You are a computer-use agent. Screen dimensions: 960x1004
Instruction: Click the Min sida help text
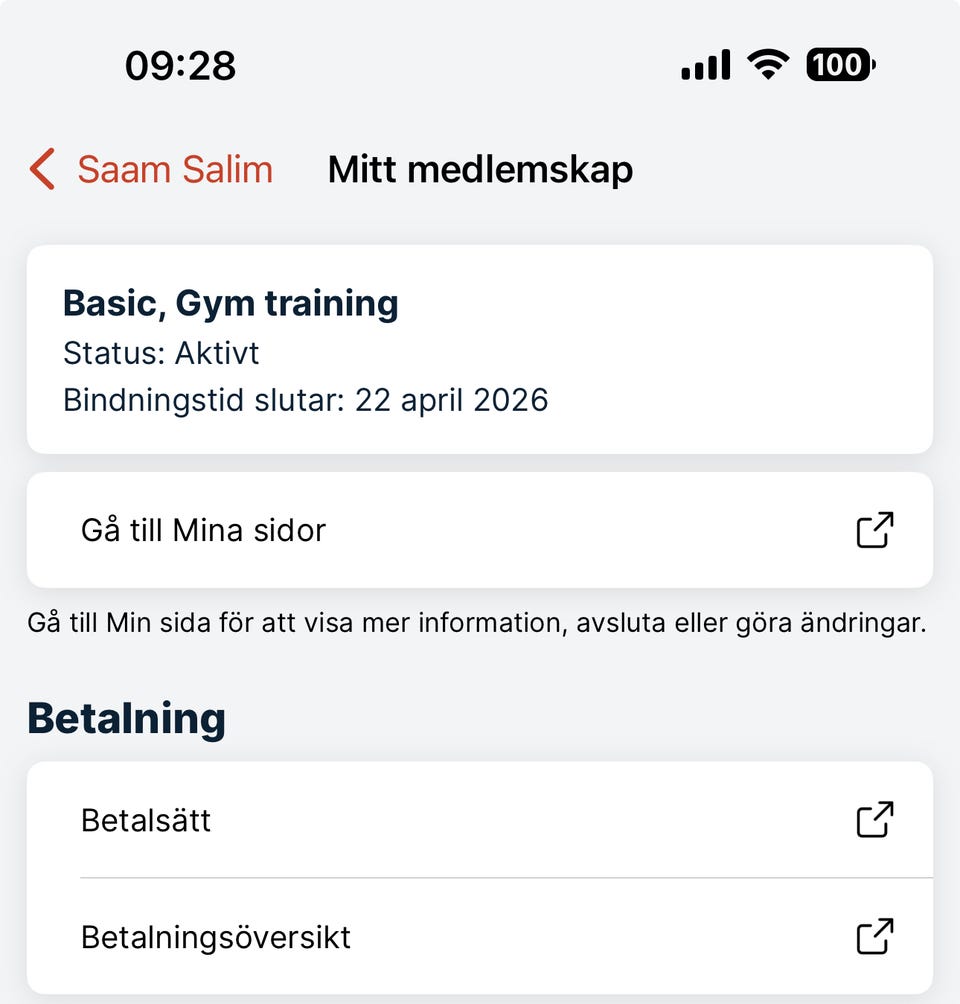pyautogui.click(x=477, y=623)
